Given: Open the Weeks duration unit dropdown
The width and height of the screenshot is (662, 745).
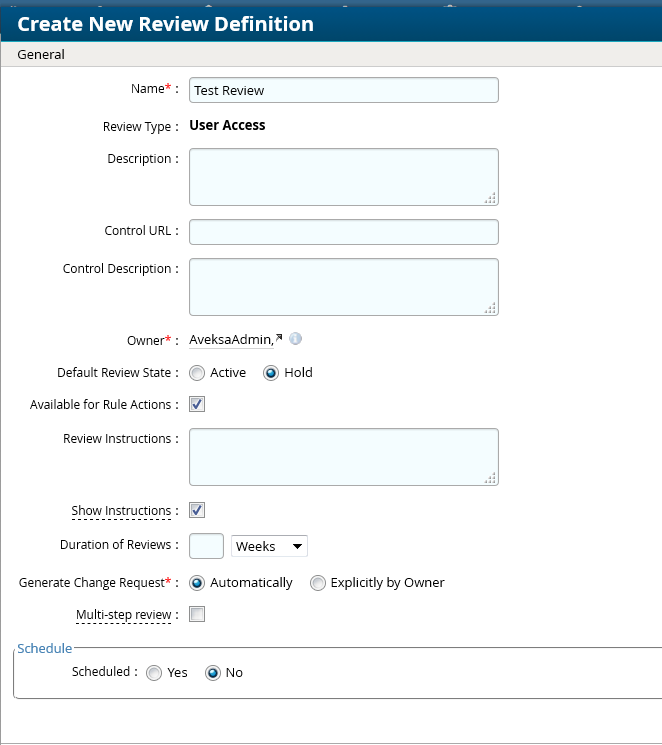Looking at the screenshot, I should click(x=269, y=547).
